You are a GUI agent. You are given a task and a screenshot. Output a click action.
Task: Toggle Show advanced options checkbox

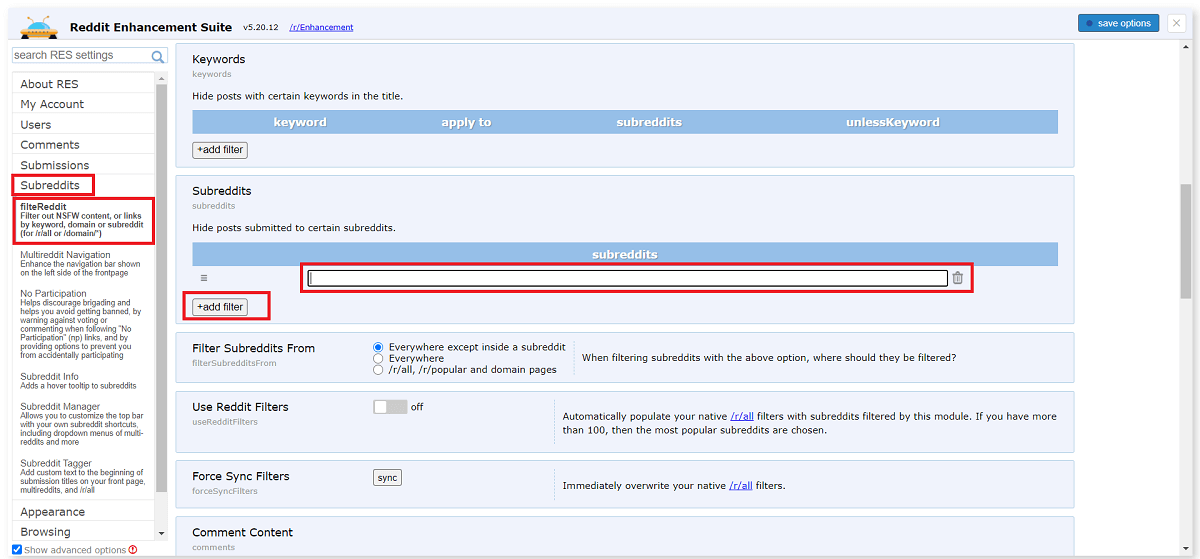click(x=17, y=550)
